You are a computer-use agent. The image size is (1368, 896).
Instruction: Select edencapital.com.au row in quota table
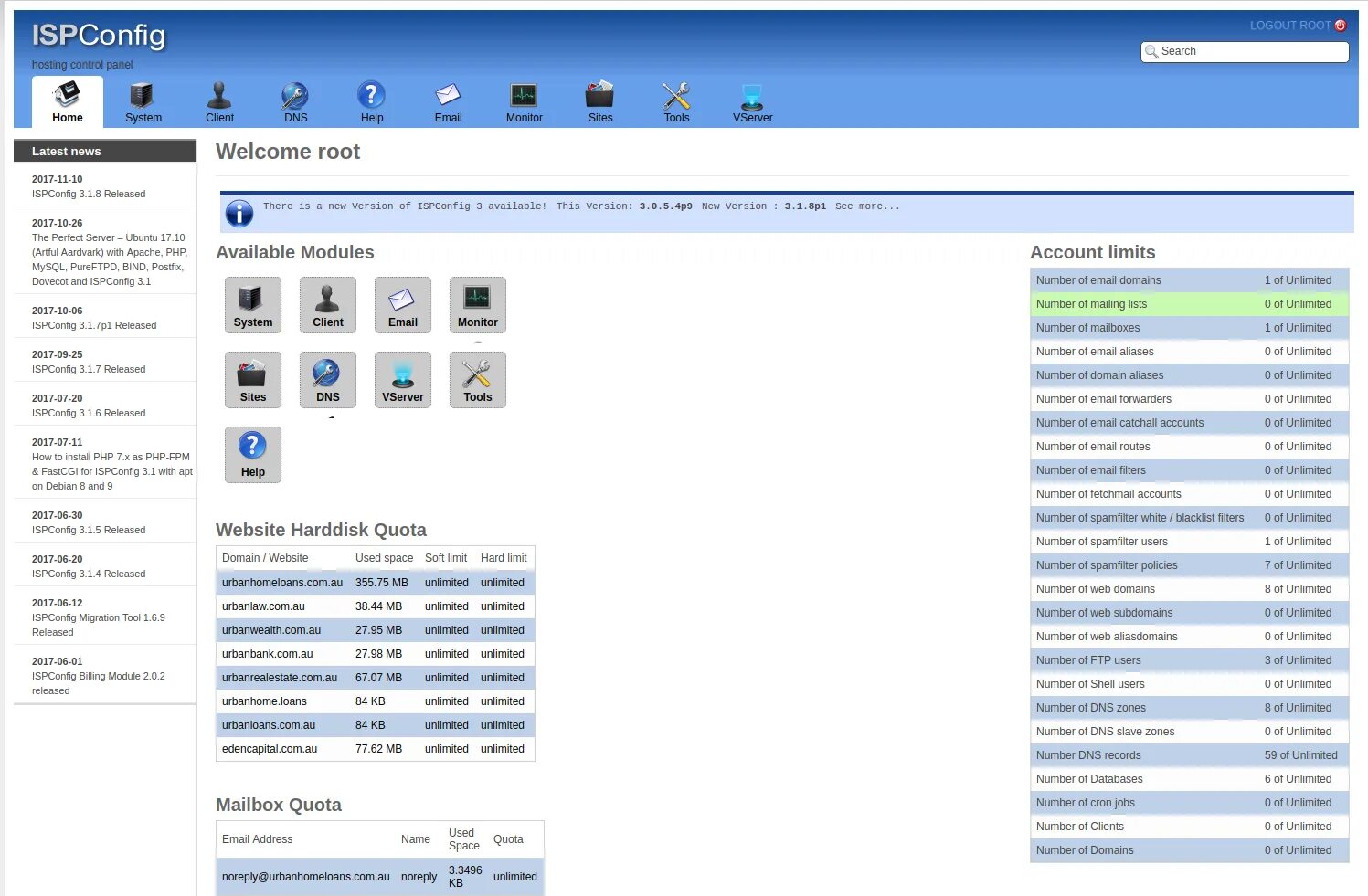click(376, 749)
